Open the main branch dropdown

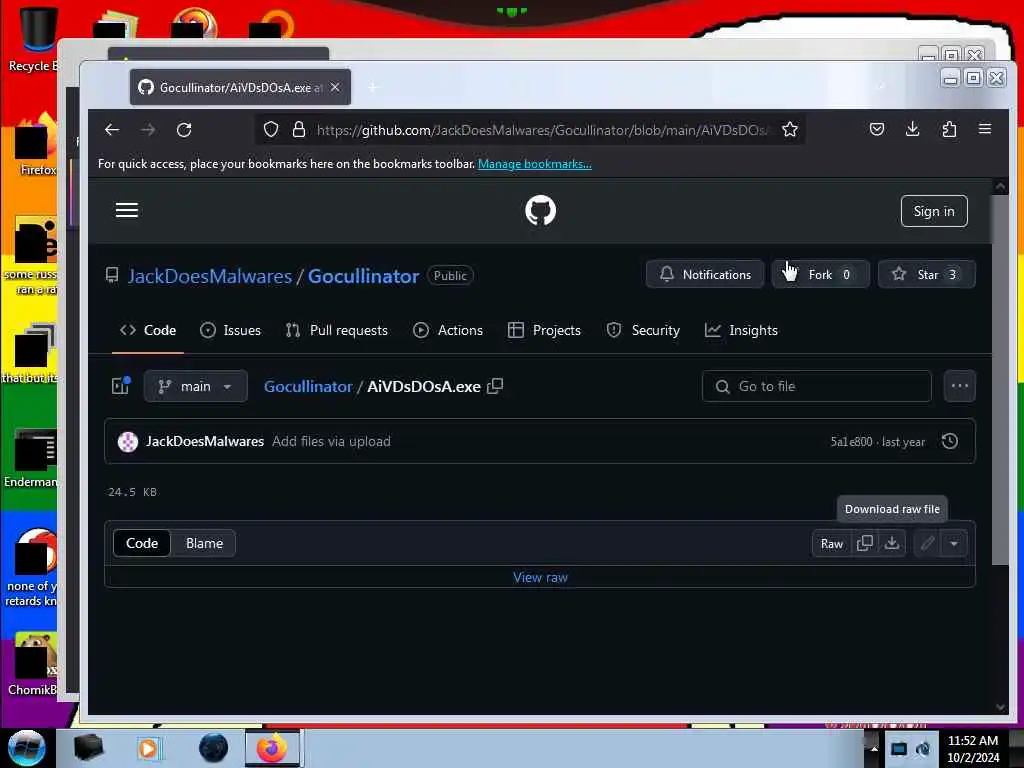[195, 386]
